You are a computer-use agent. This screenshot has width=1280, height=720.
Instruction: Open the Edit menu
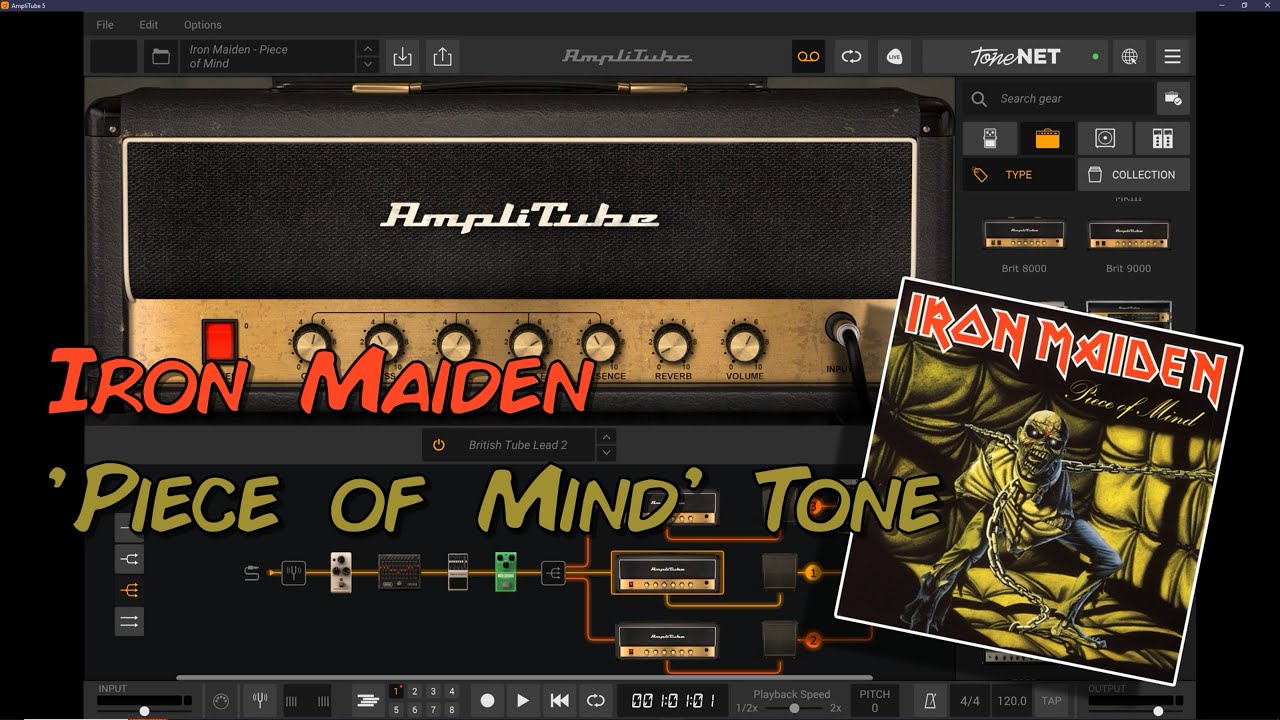[149, 24]
